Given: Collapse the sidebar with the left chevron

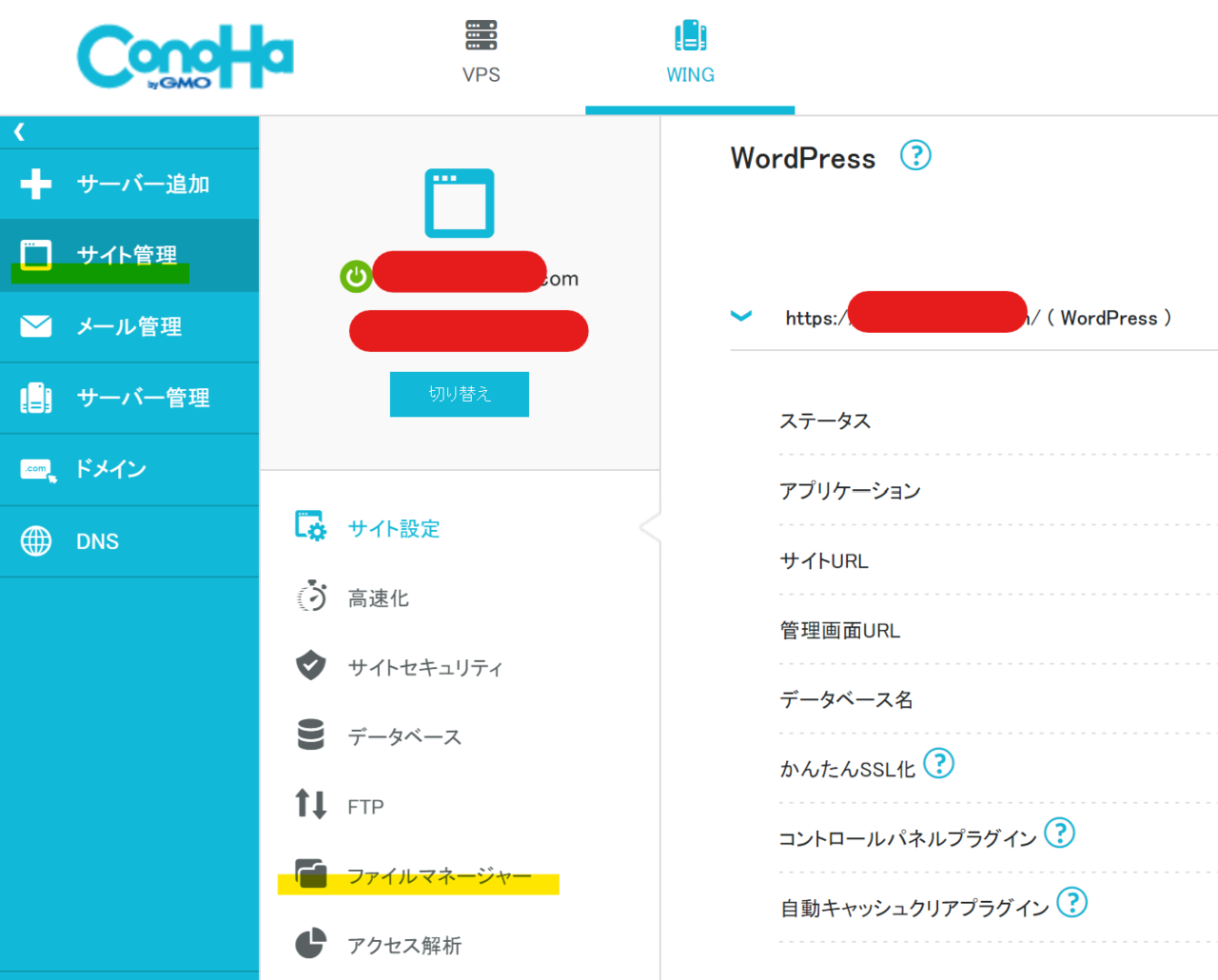Looking at the screenshot, I should pyautogui.click(x=19, y=132).
